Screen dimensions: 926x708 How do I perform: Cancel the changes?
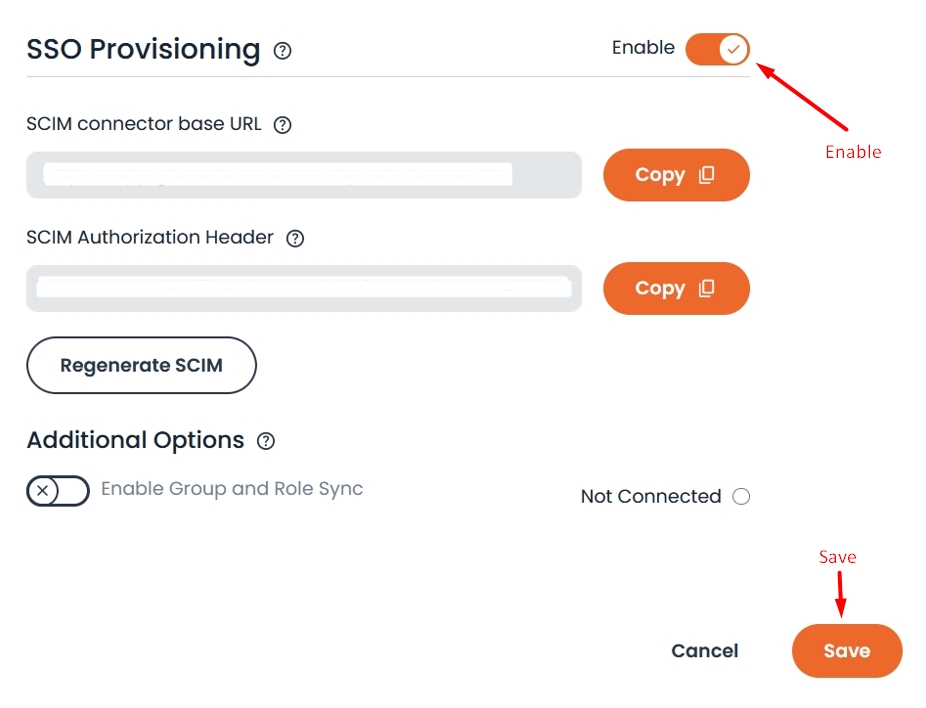click(x=704, y=650)
